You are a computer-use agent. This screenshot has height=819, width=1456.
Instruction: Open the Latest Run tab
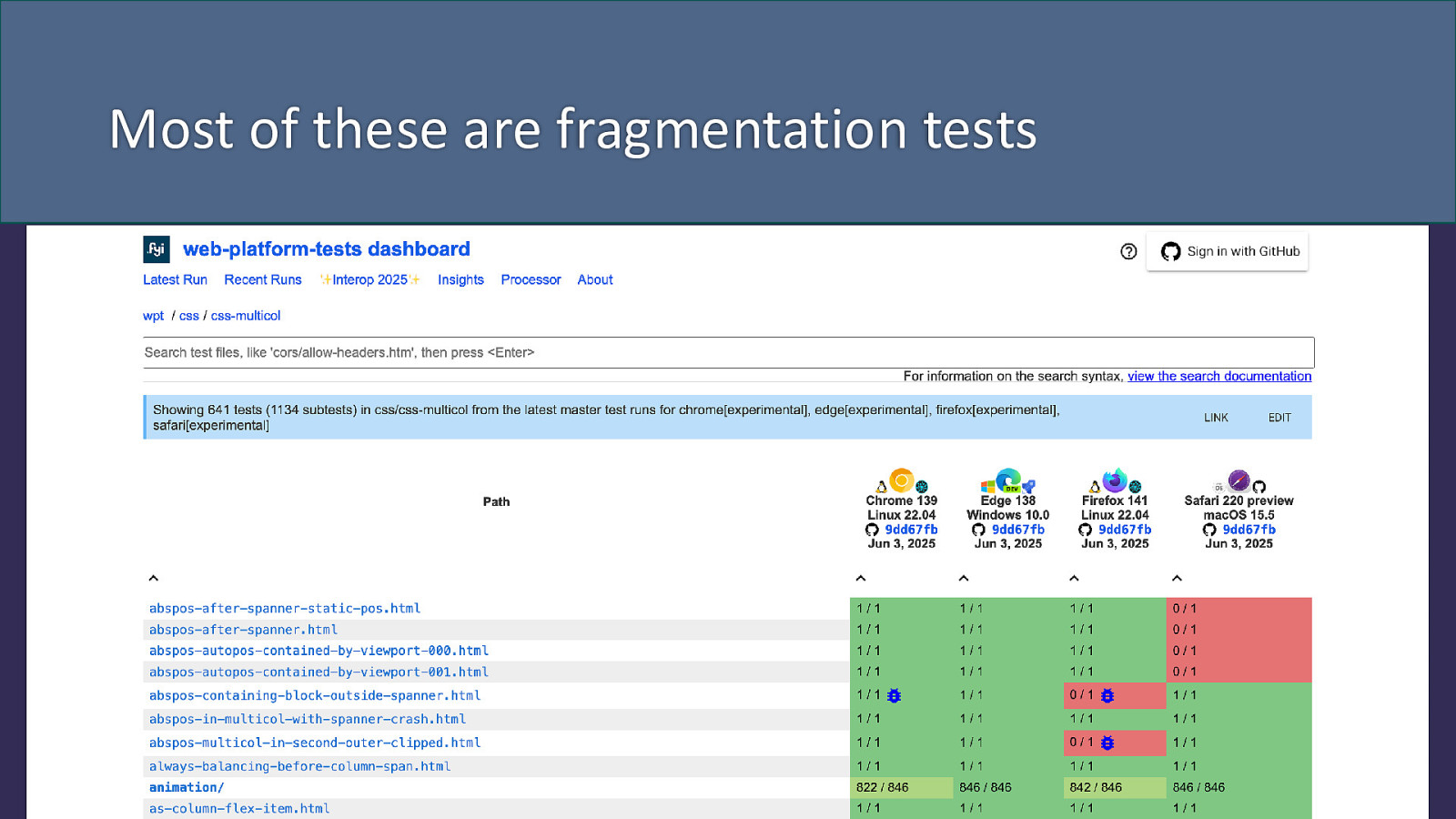tap(175, 280)
